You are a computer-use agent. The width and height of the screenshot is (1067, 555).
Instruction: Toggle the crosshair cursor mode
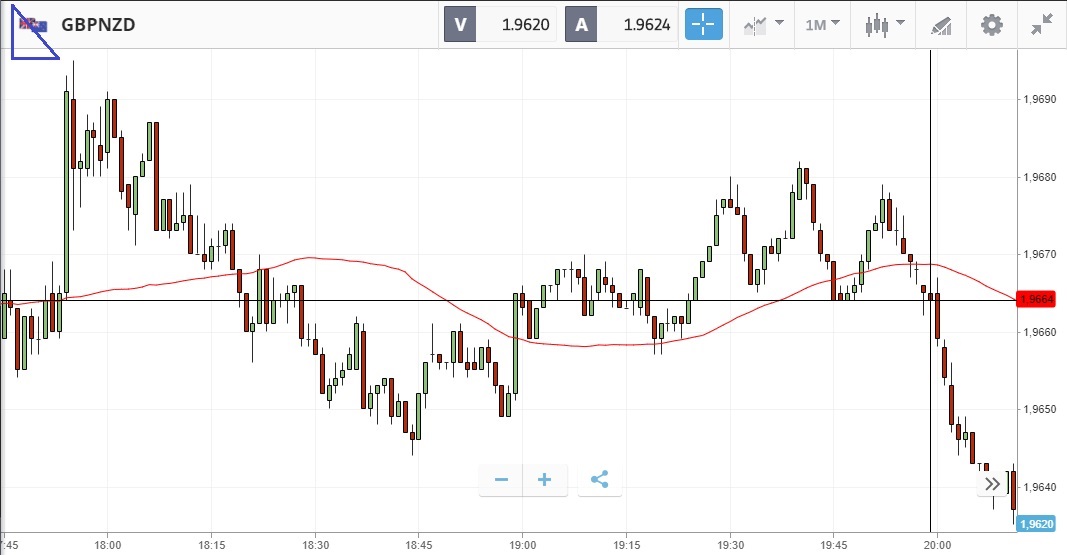(703, 25)
